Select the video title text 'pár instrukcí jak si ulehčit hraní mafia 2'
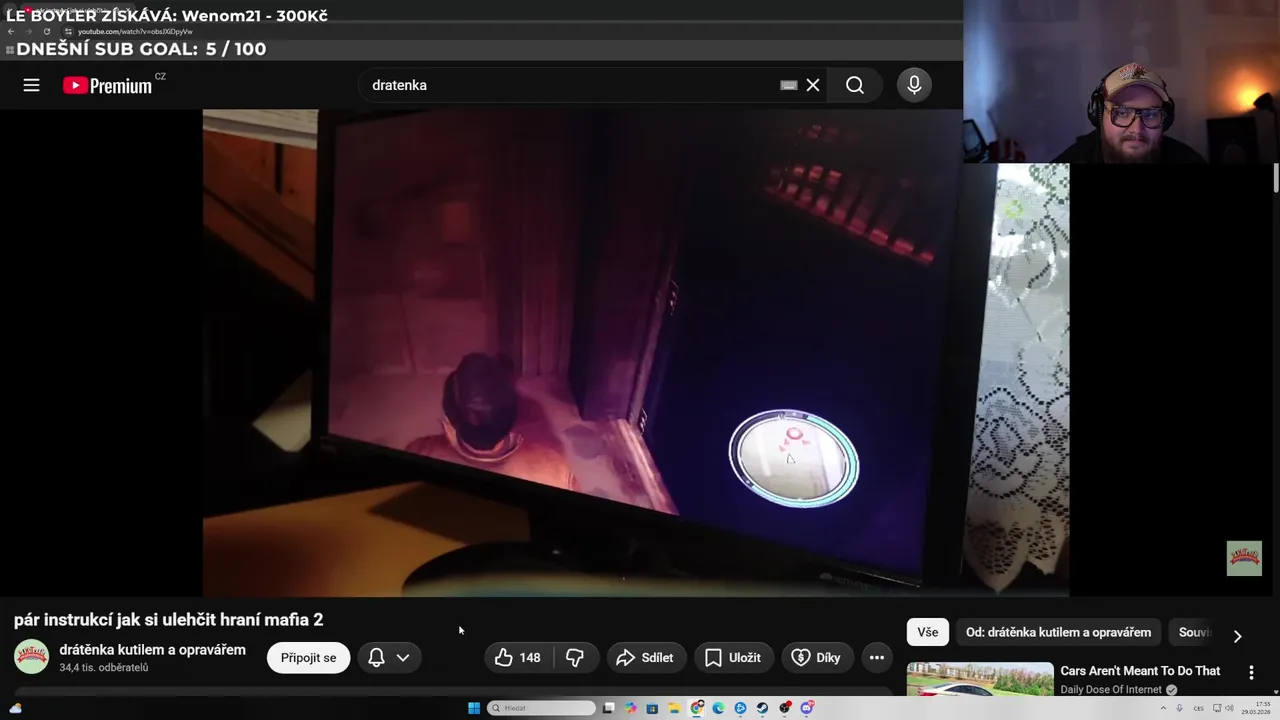The width and height of the screenshot is (1280, 720). pos(168,620)
